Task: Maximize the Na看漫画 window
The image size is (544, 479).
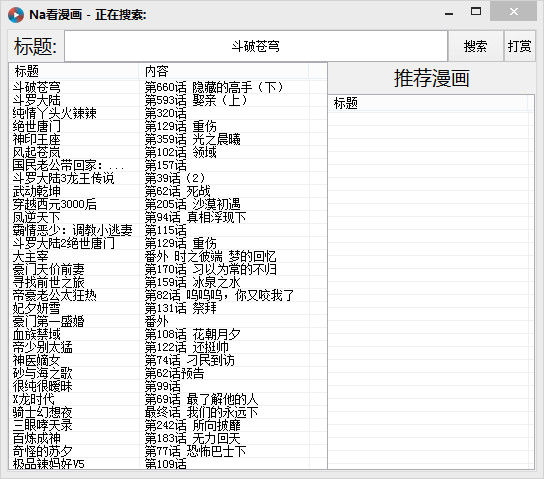Action: [x=476, y=12]
